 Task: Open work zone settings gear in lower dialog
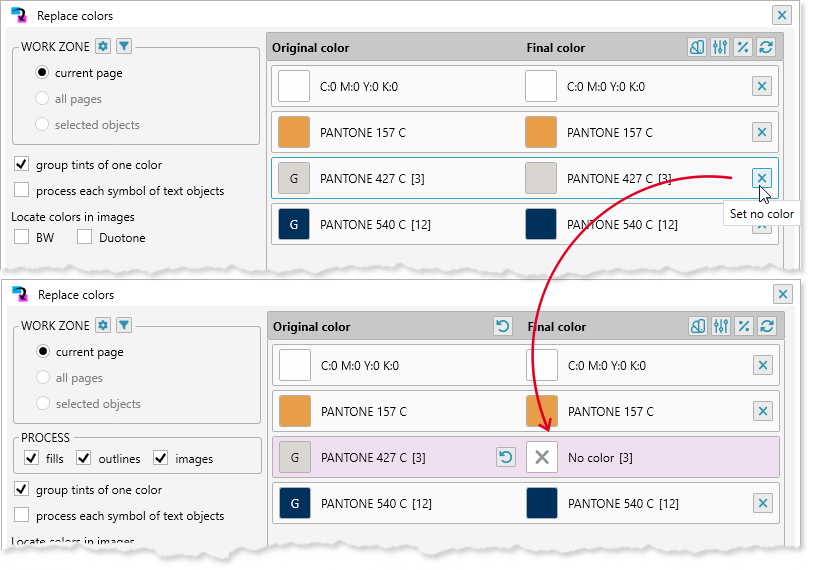[x=103, y=325]
